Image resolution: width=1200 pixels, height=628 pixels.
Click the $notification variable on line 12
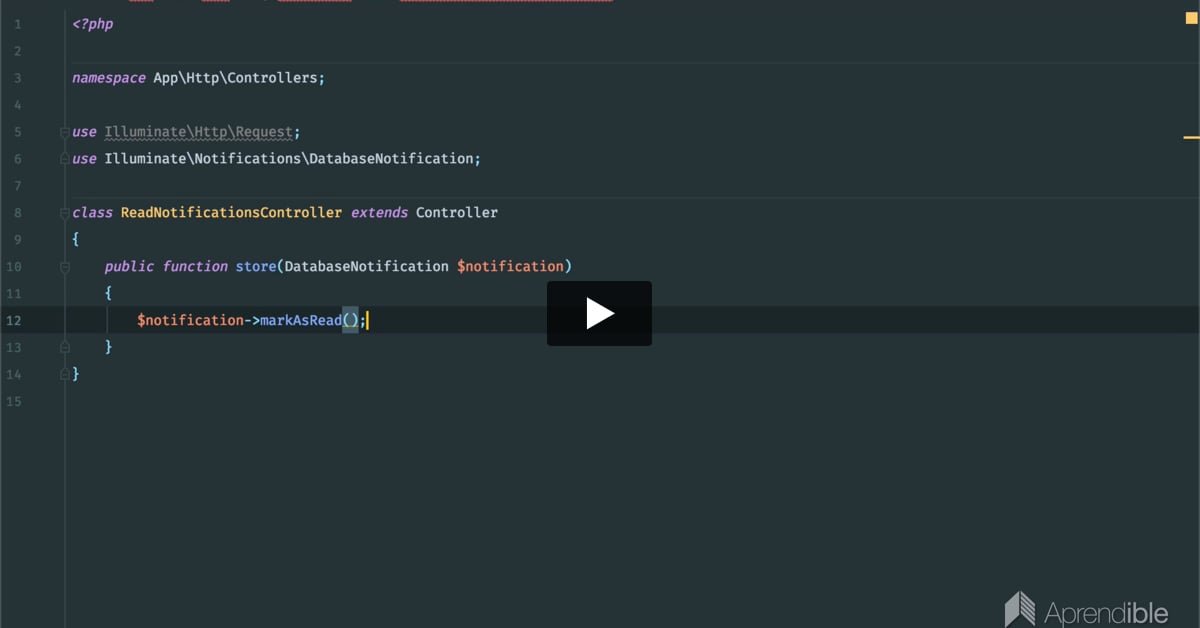pyautogui.click(x=190, y=320)
